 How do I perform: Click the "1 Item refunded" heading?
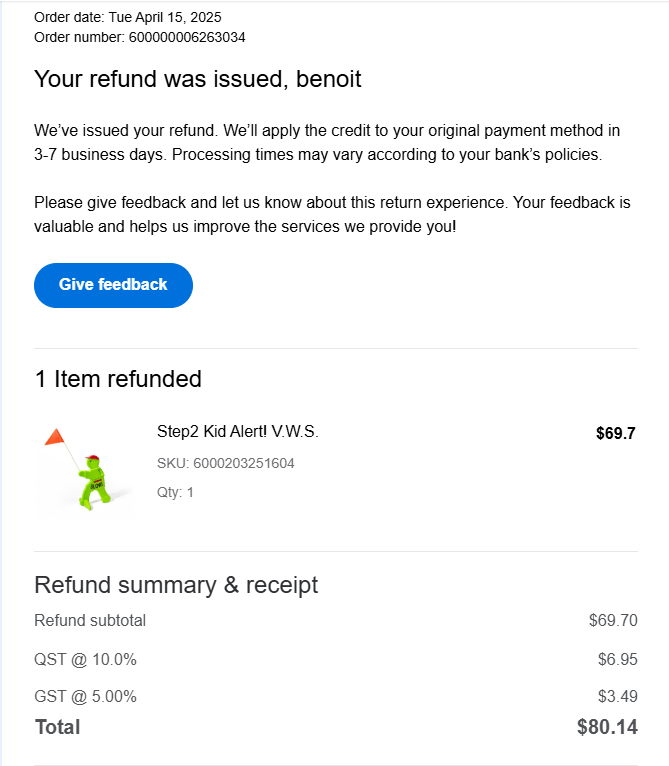coord(118,379)
